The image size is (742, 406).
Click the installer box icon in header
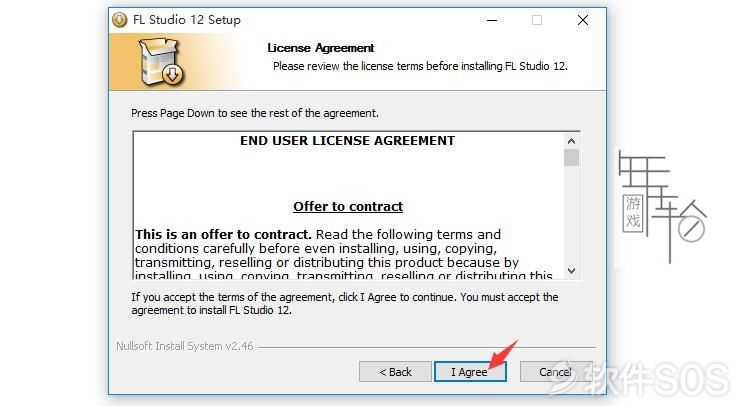click(x=161, y=62)
